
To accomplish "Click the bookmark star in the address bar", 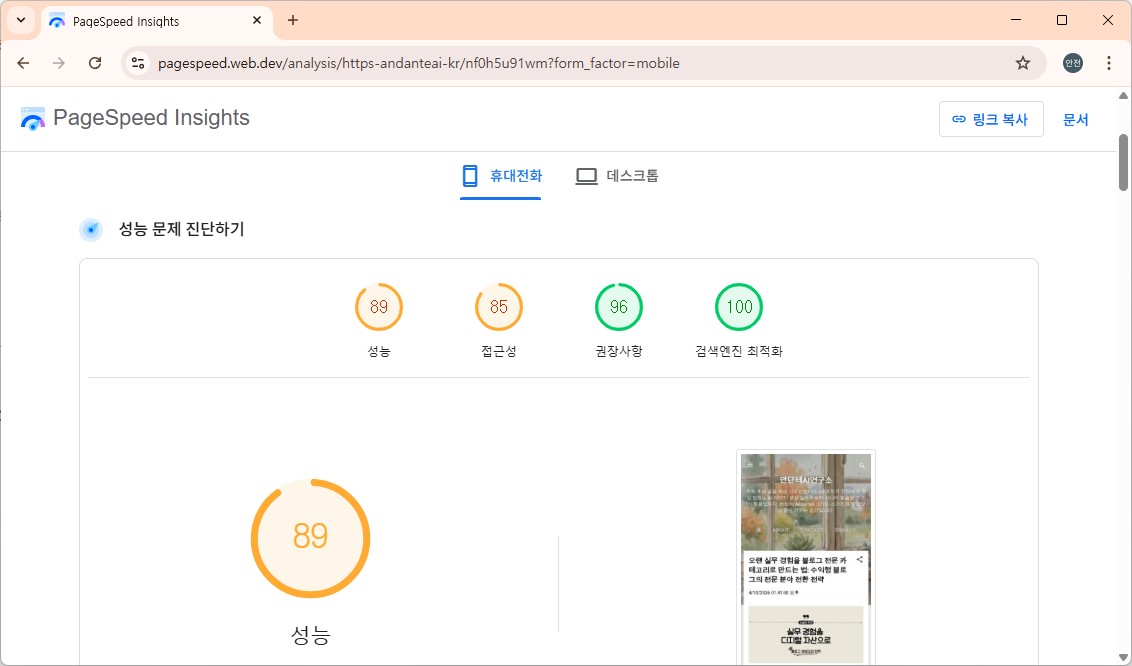I will [1023, 62].
